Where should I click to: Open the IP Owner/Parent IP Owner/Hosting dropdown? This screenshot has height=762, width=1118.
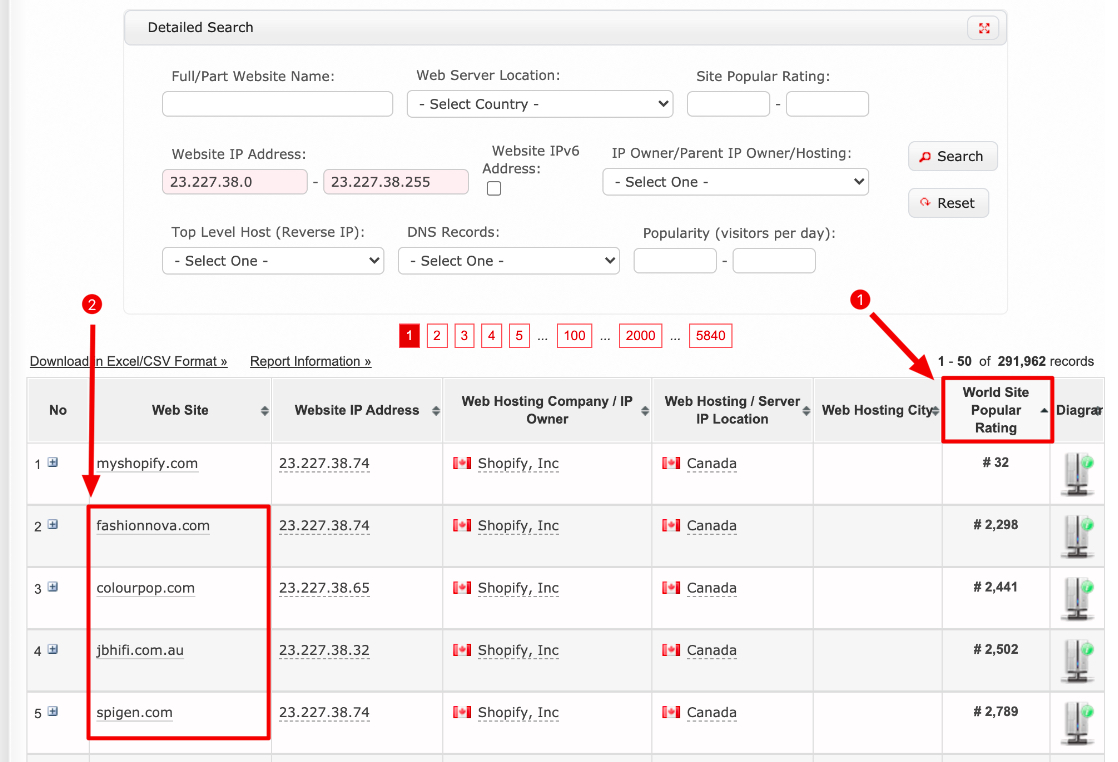[x=735, y=181]
